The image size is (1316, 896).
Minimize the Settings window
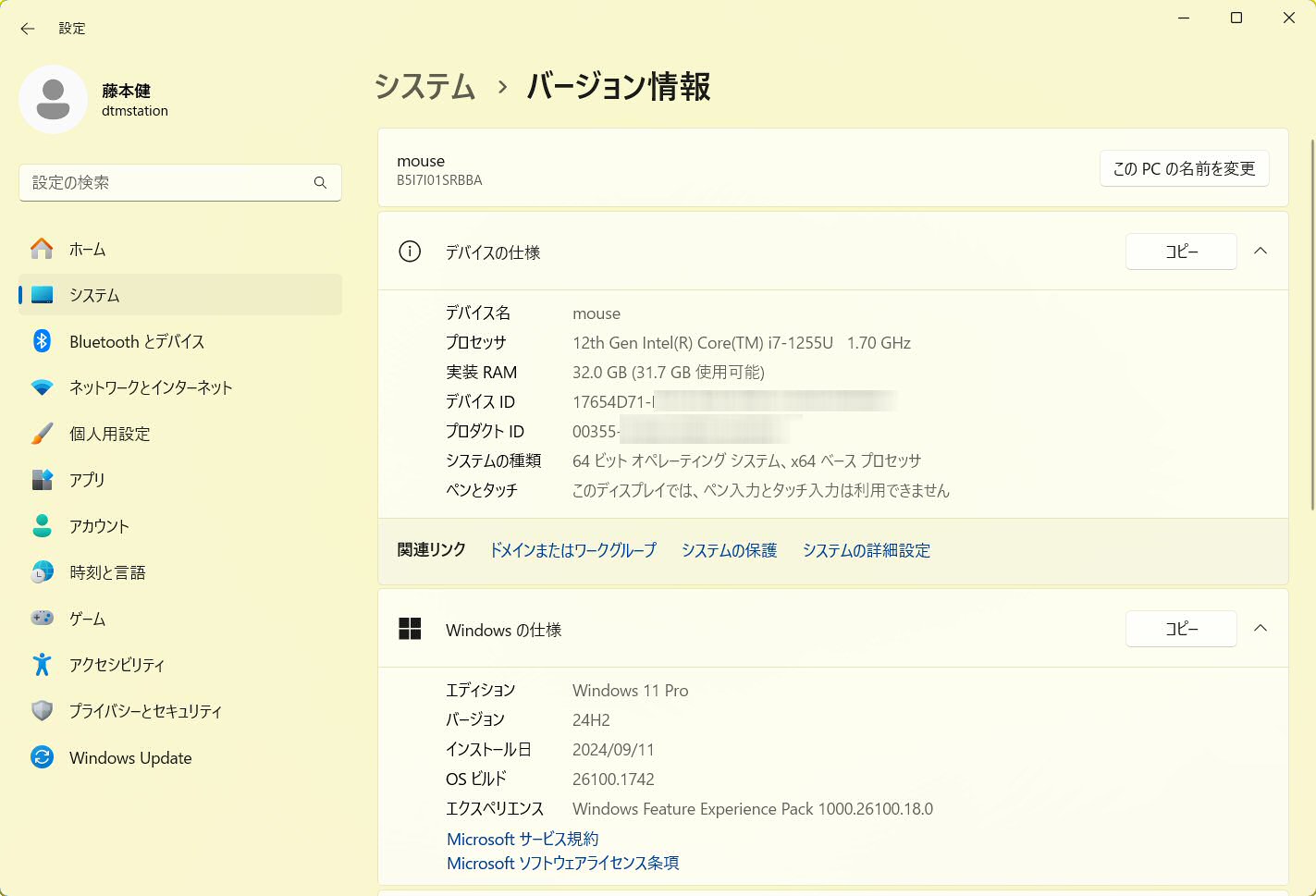(1184, 18)
